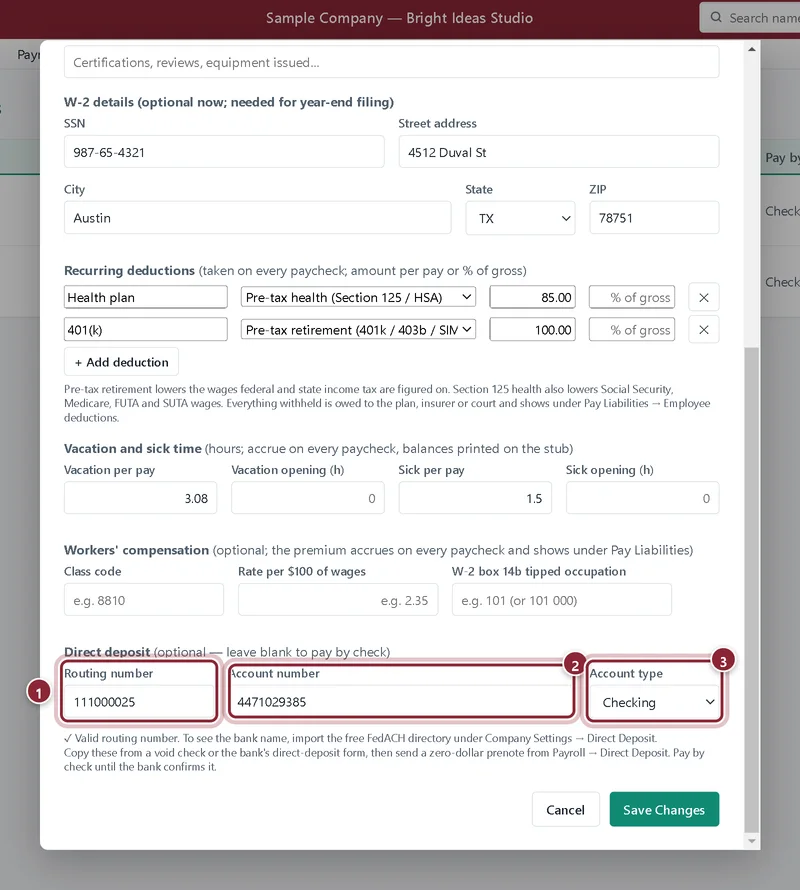Open Health plan deduction type dropdown
The width and height of the screenshot is (800, 890).
pos(358,297)
